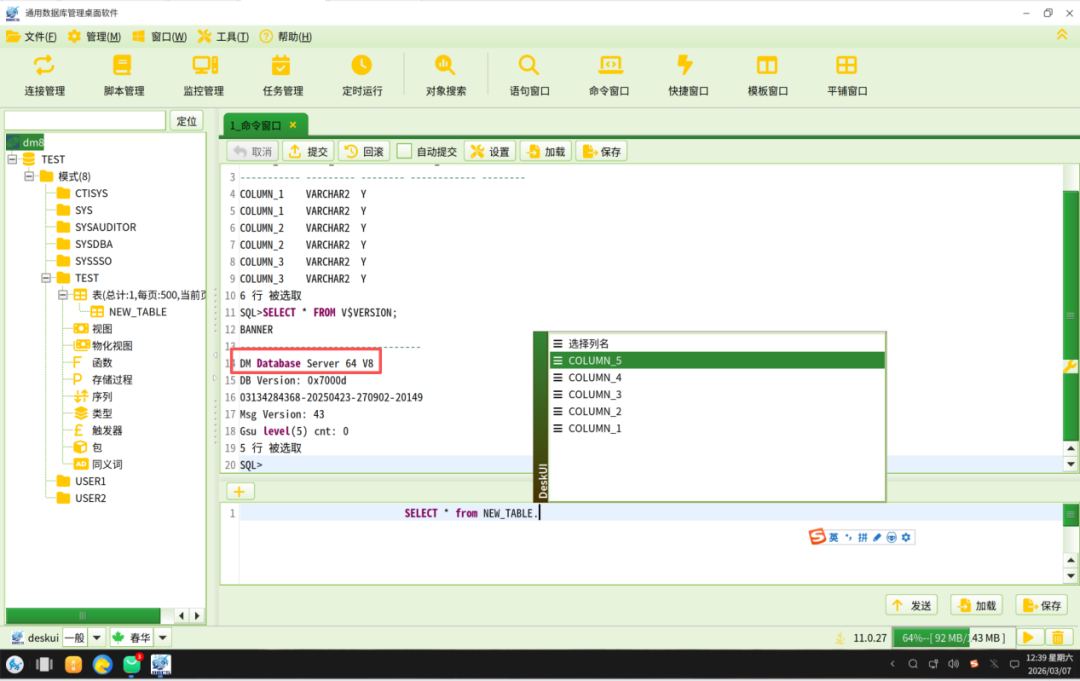This screenshot has width=1080, height=681.
Task: Click the 设置 settings button
Action: pyautogui.click(x=490, y=151)
